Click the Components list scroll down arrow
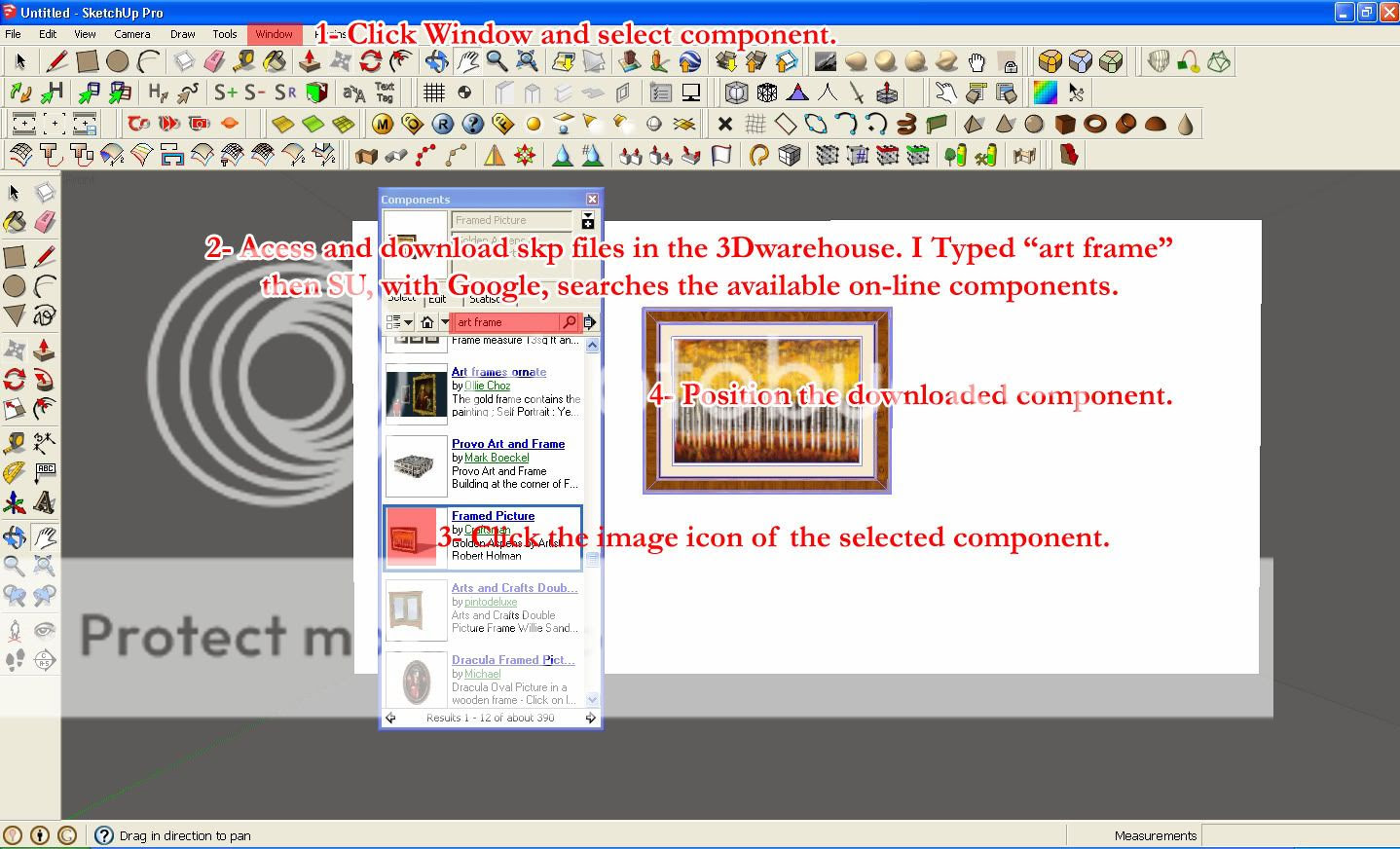Image resolution: width=1400 pixels, height=849 pixels. point(592,699)
